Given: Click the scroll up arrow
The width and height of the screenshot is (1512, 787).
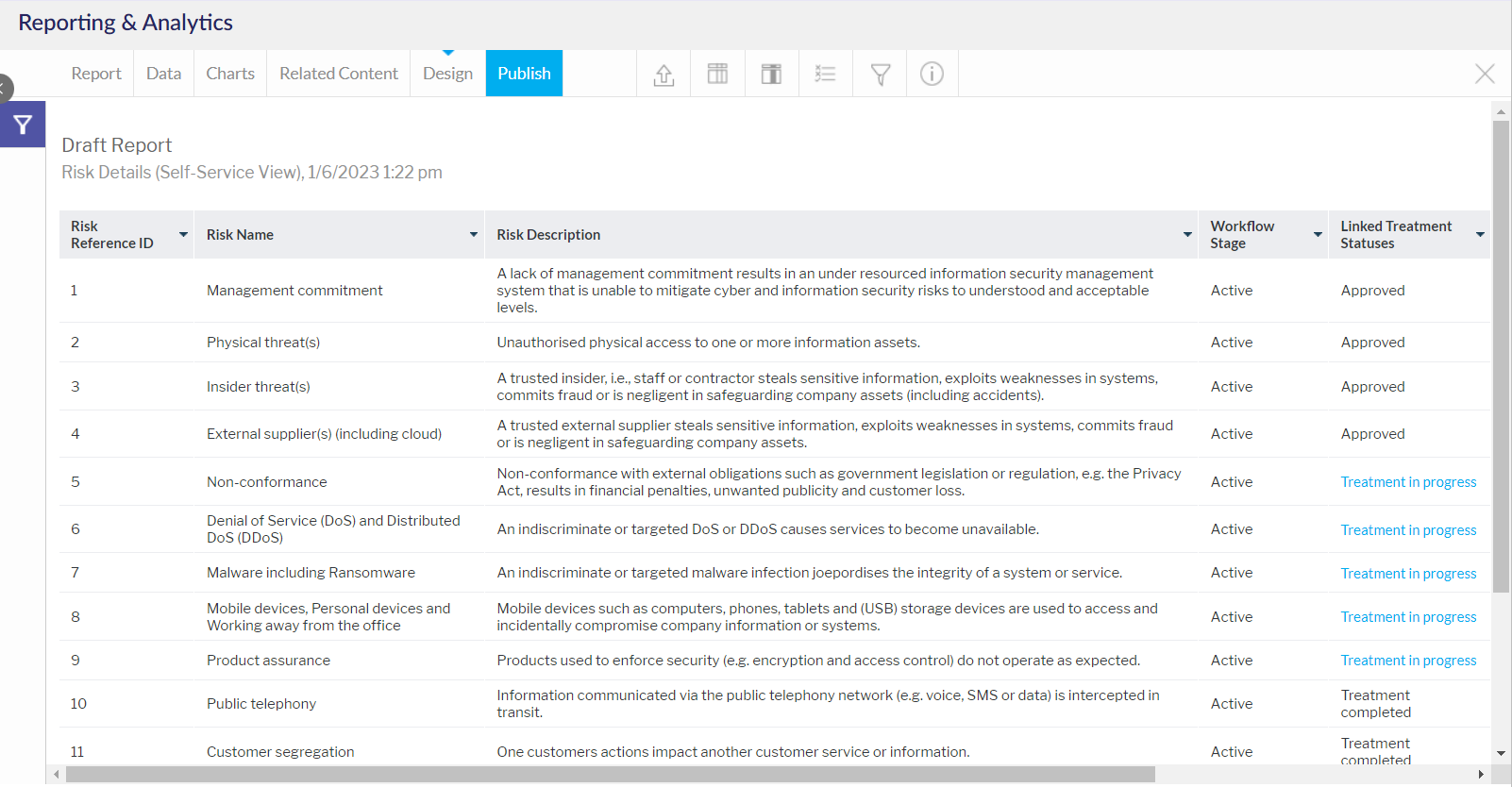Looking at the screenshot, I should click(x=1501, y=111).
